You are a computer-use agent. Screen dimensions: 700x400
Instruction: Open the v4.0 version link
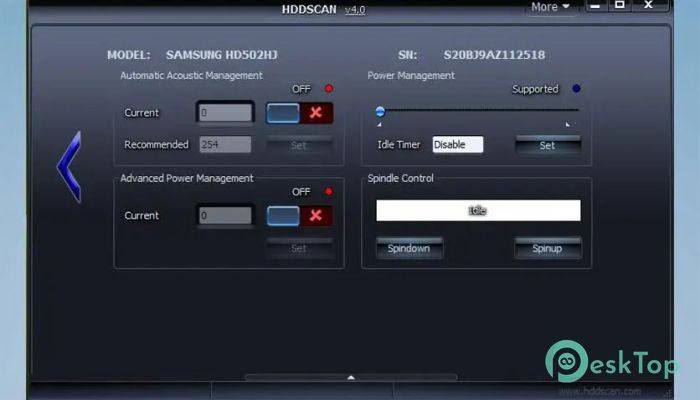pos(355,10)
